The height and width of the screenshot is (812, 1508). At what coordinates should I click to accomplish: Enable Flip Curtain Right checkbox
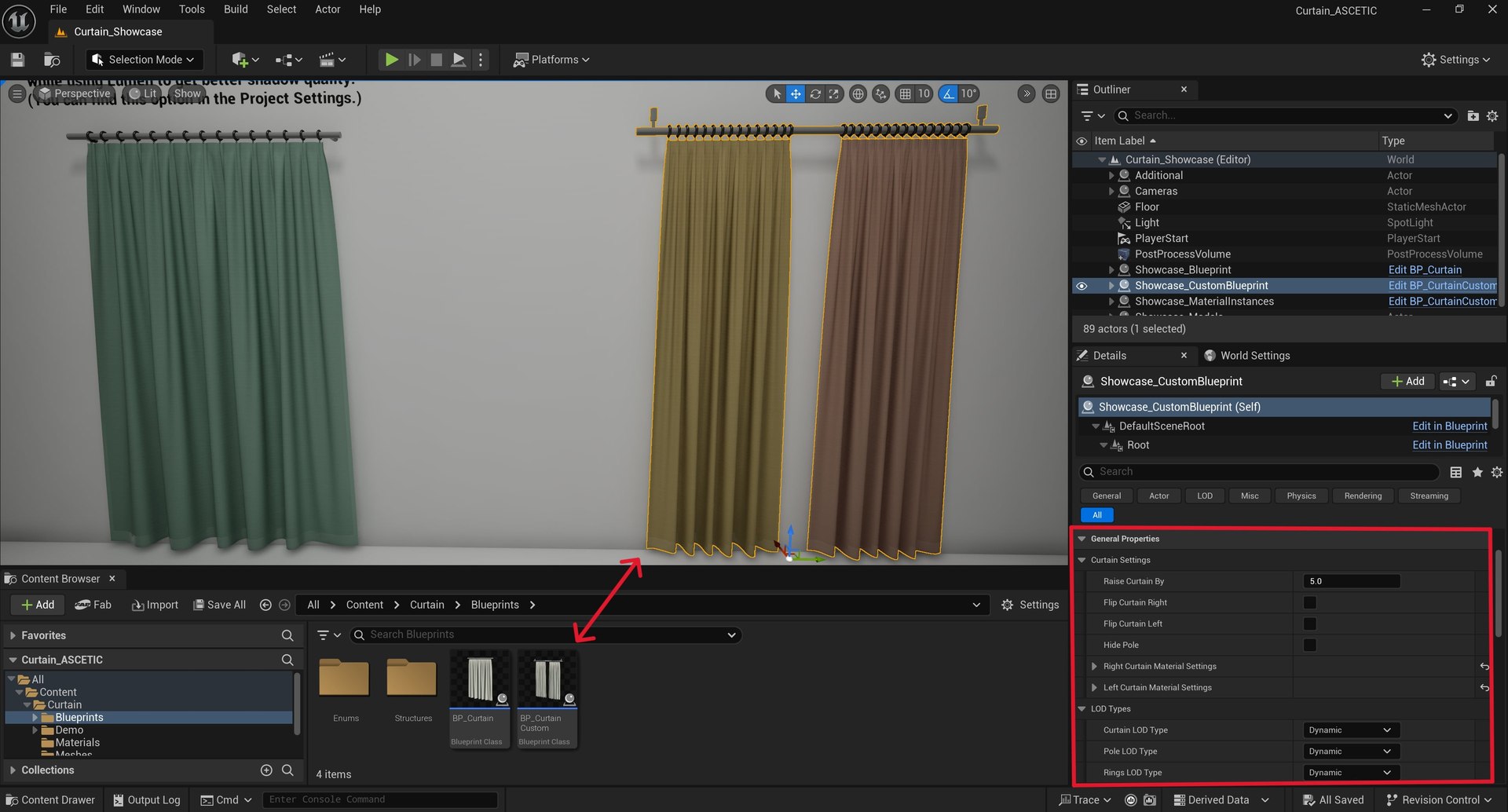coord(1309,603)
